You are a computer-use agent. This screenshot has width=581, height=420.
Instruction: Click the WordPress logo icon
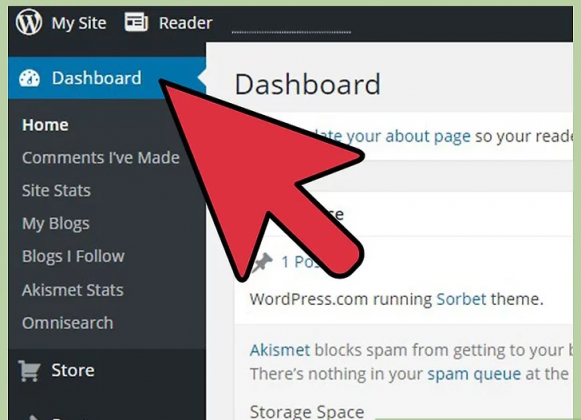pos(29,22)
